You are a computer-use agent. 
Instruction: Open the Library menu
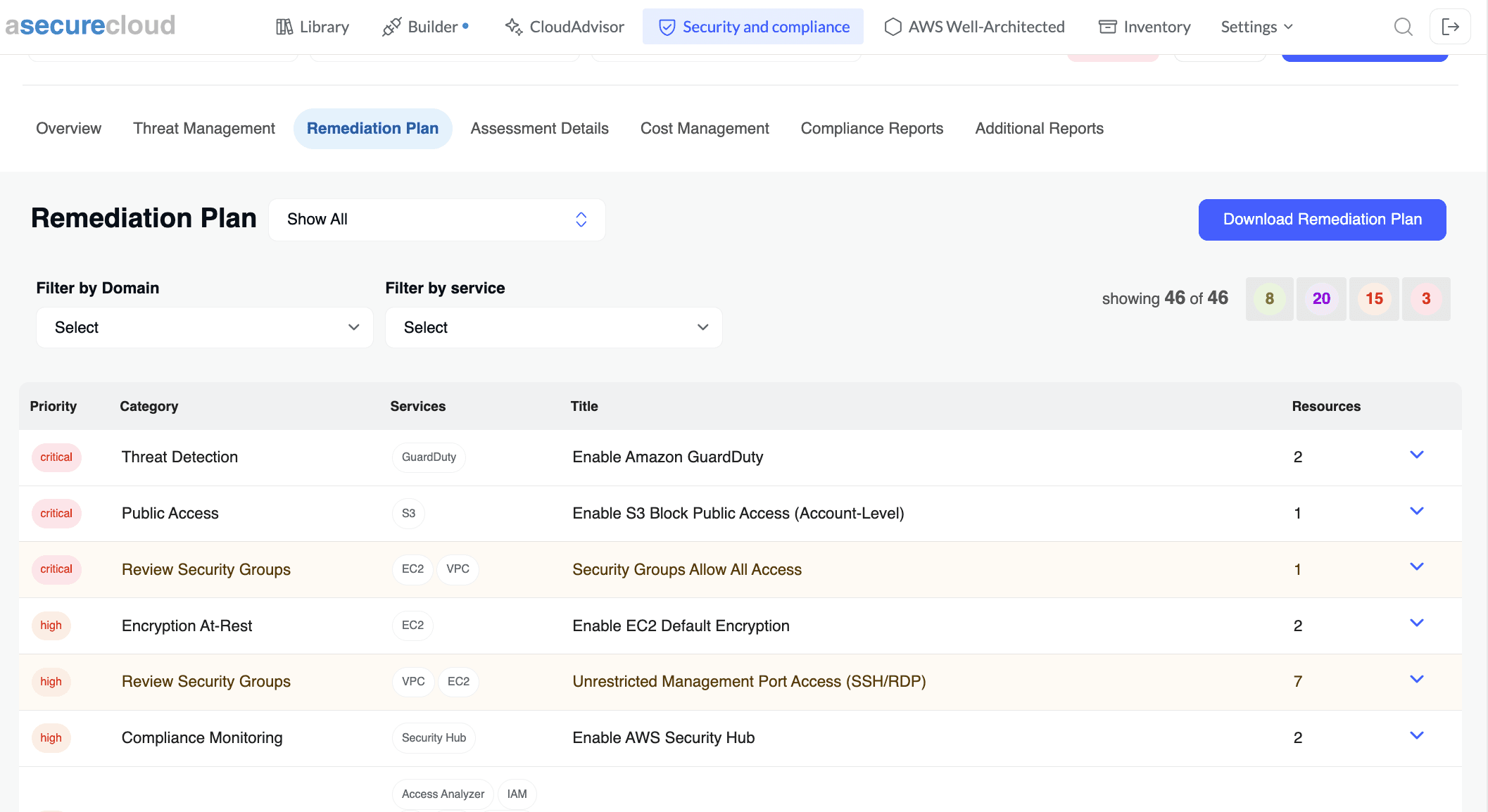click(313, 27)
